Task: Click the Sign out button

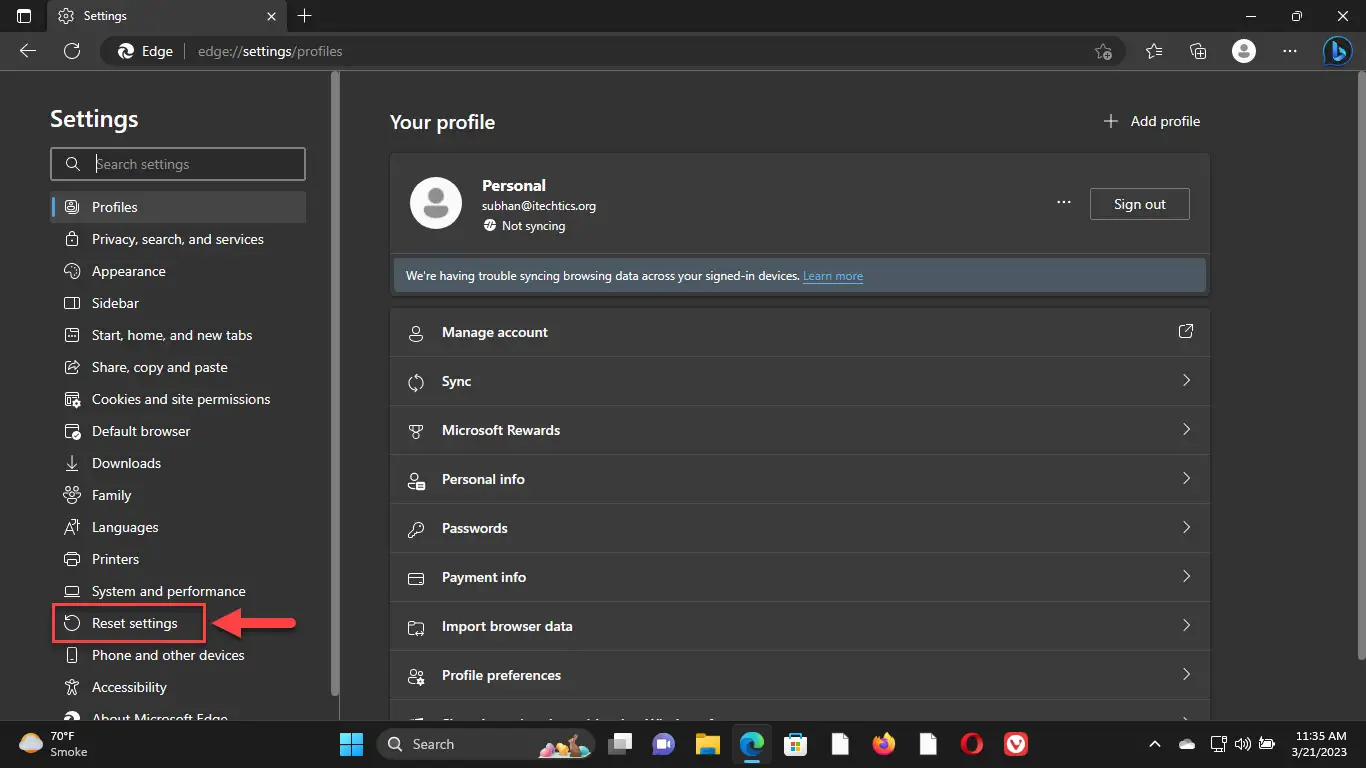Action: coord(1140,204)
